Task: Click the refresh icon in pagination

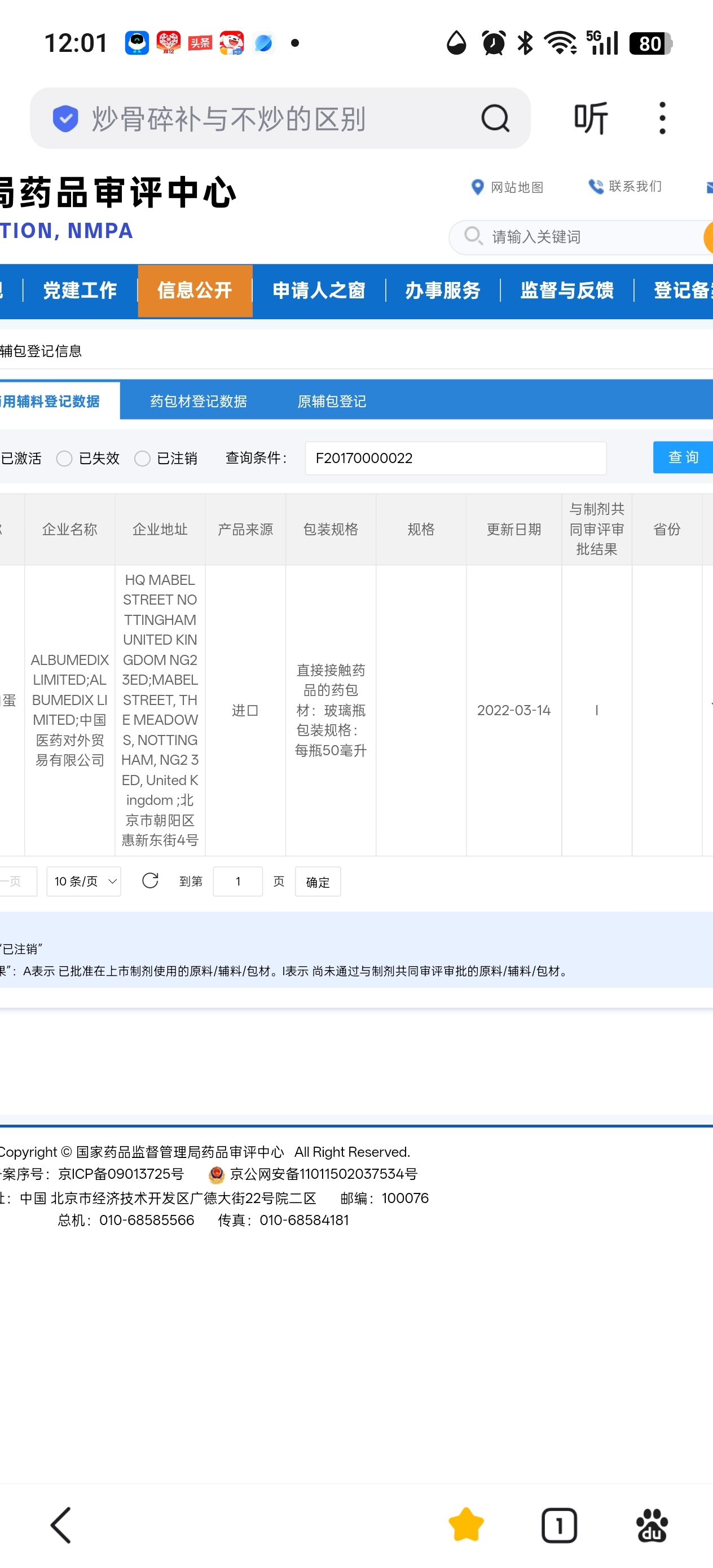Action: [150, 880]
